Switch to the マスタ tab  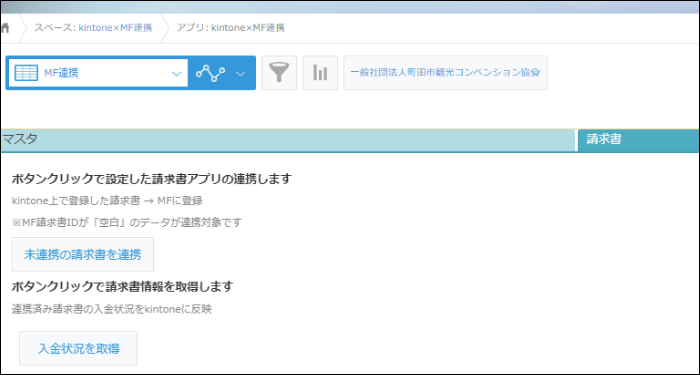(x=288, y=140)
